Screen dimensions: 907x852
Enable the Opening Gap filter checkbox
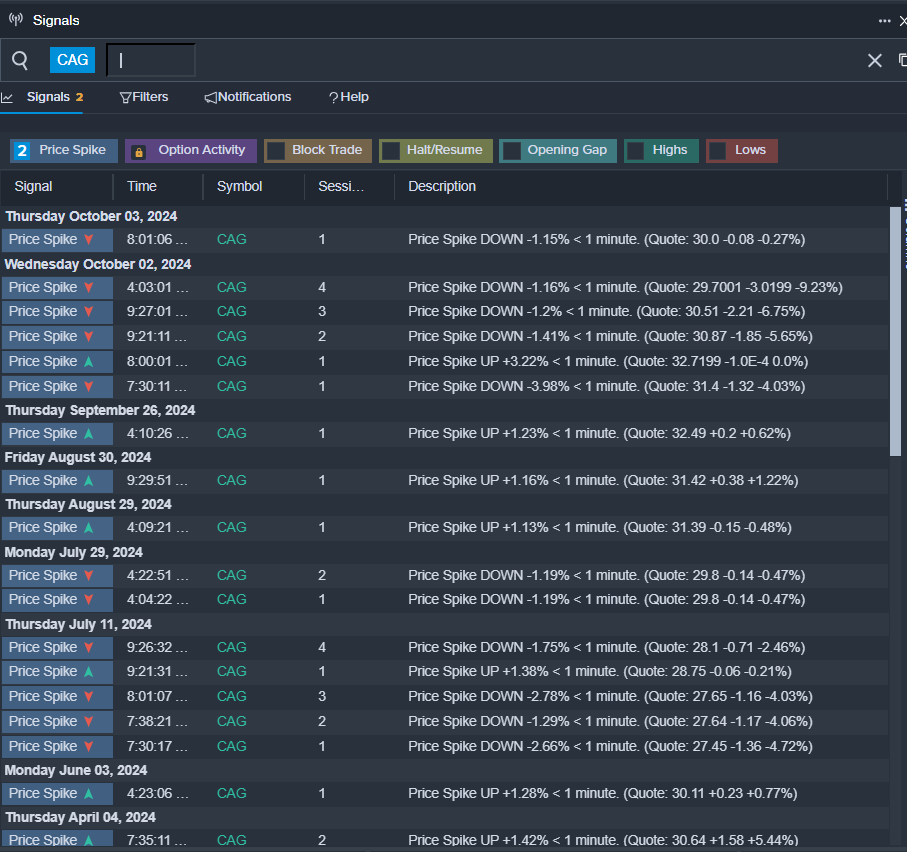tap(511, 151)
